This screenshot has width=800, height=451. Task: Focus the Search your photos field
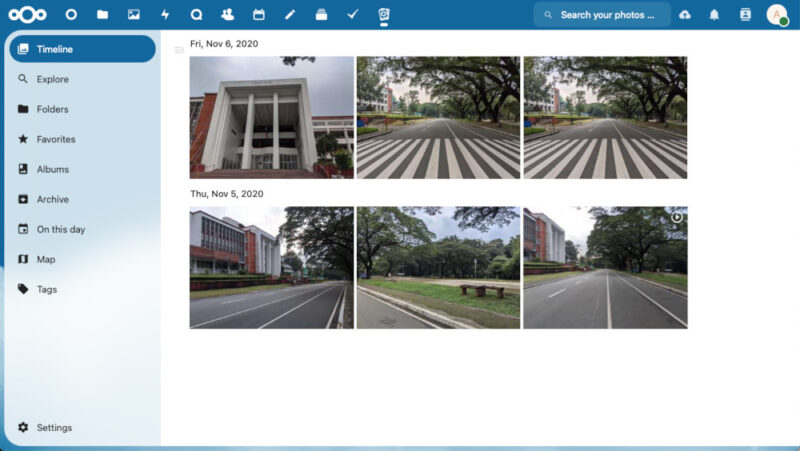click(x=602, y=15)
